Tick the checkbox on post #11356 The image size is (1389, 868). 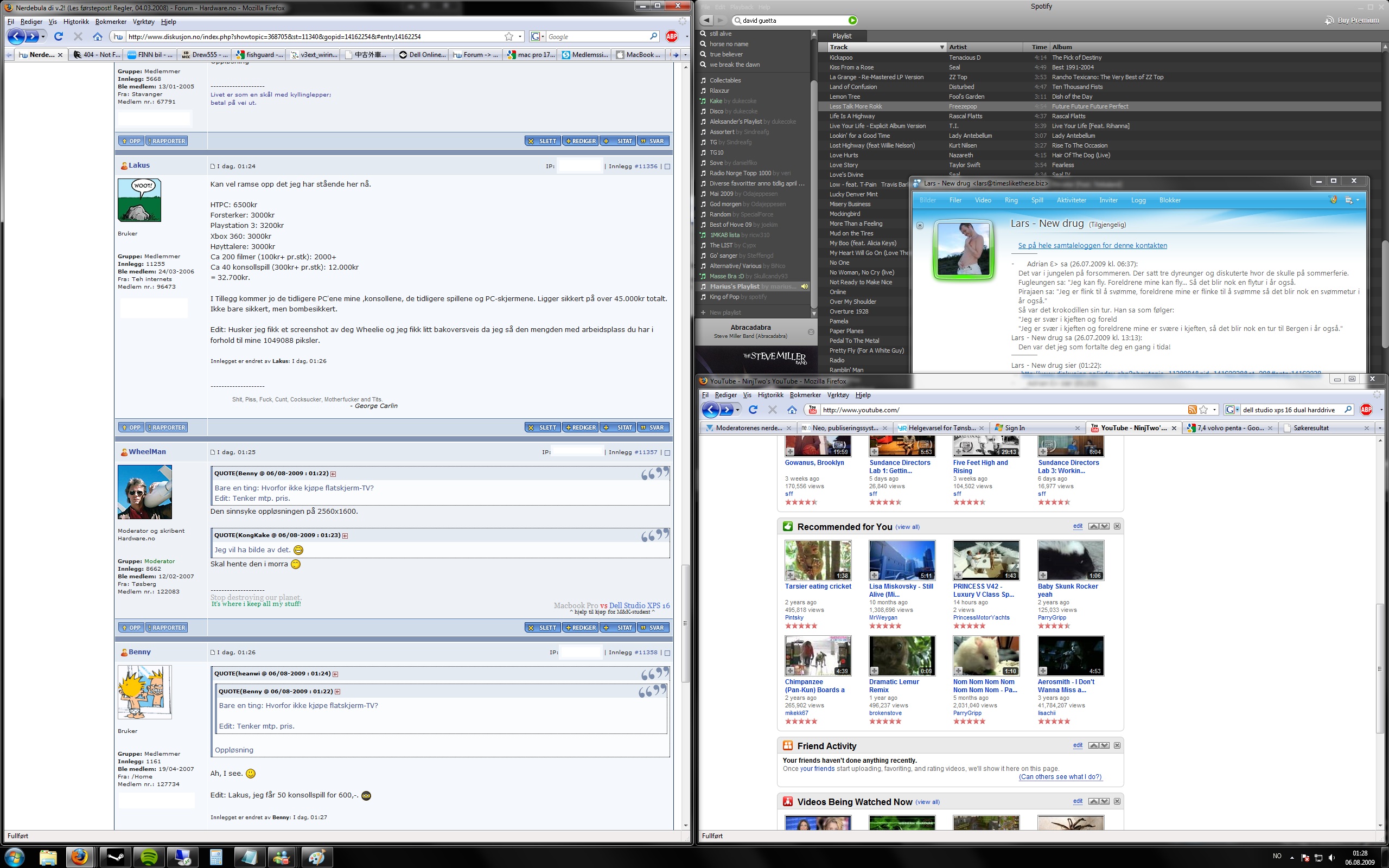click(x=667, y=167)
